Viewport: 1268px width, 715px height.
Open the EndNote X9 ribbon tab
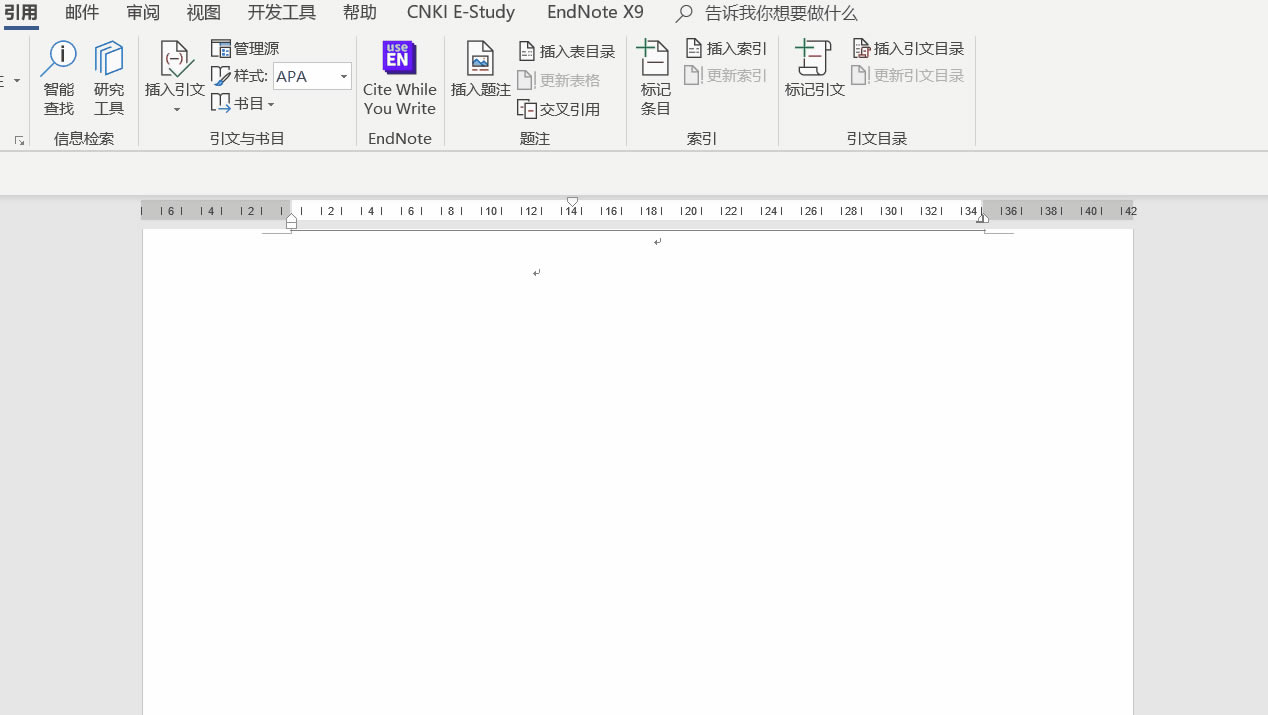pyautogui.click(x=595, y=12)
